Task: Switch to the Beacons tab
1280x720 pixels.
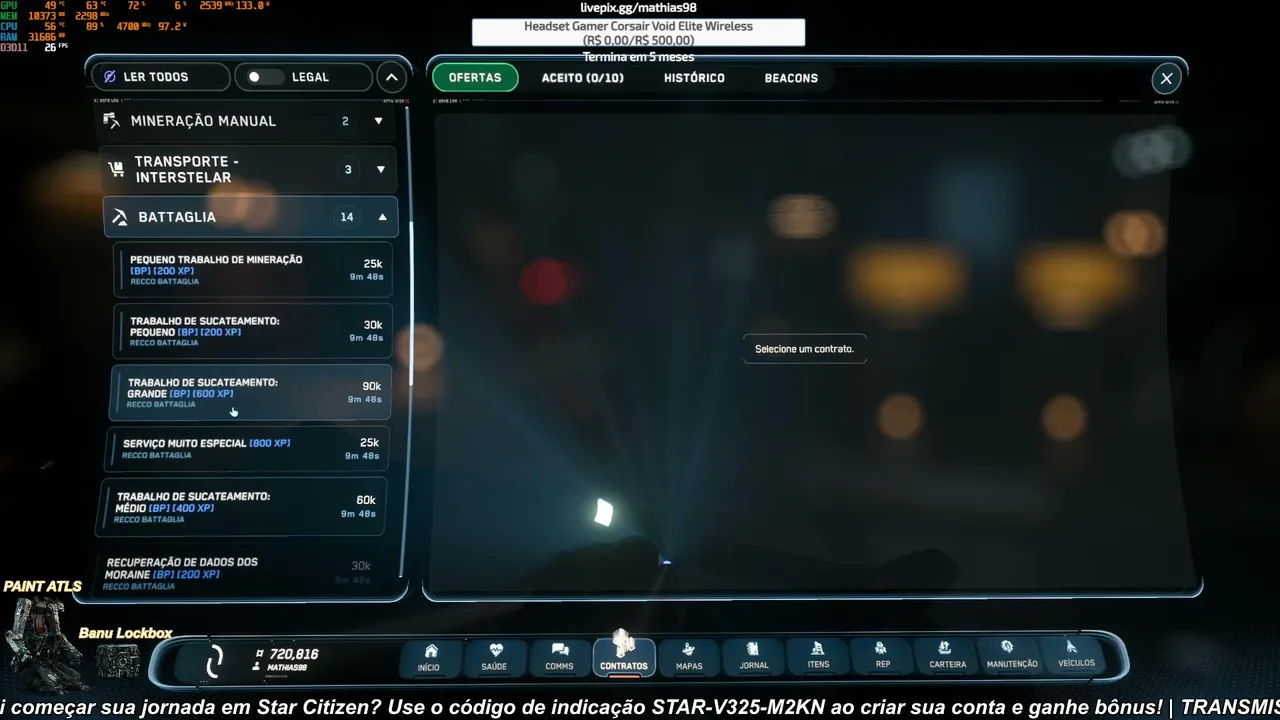Action: (791, 78)
